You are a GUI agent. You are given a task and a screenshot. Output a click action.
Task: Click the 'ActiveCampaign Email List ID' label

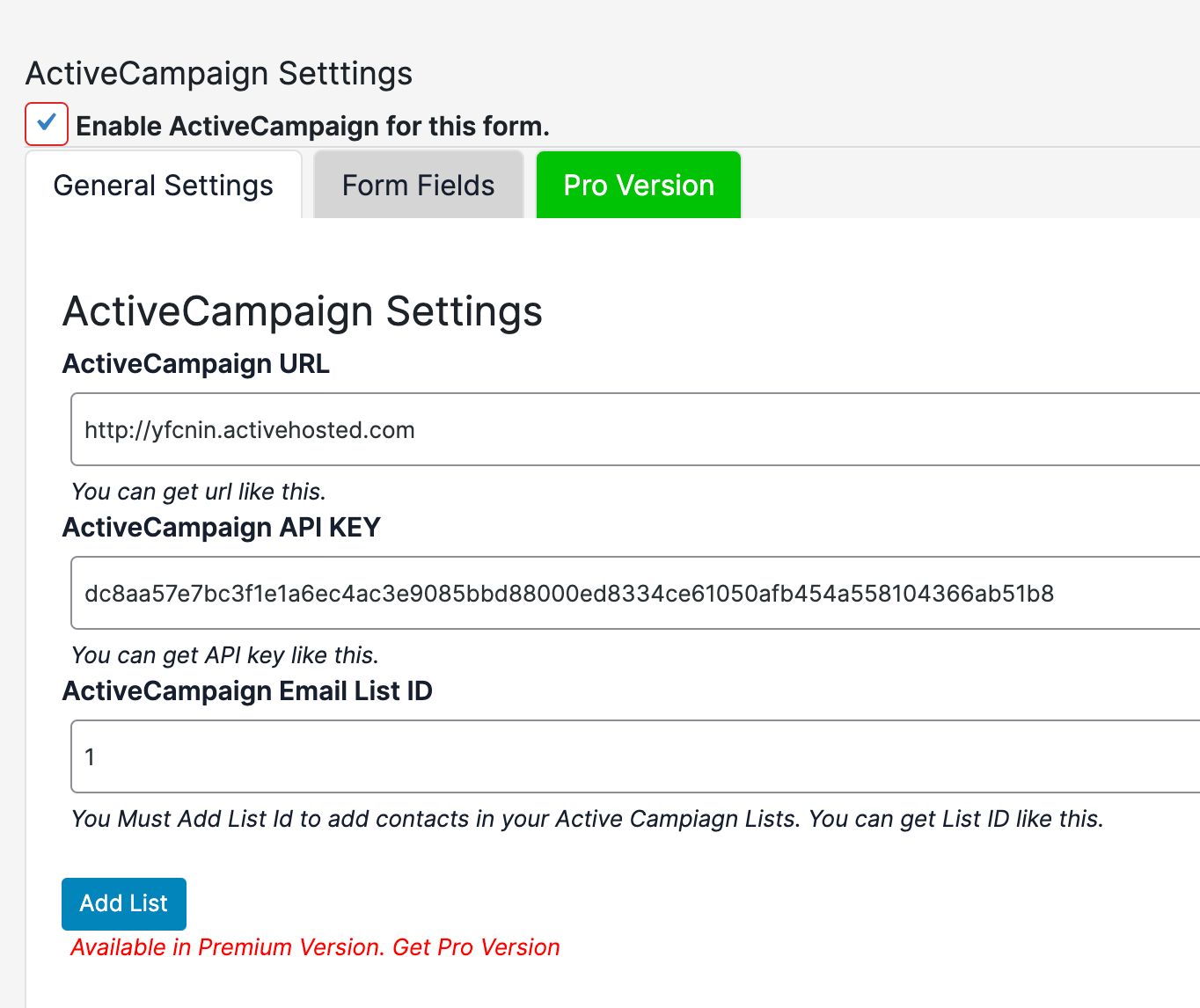(x=248, y=690)
